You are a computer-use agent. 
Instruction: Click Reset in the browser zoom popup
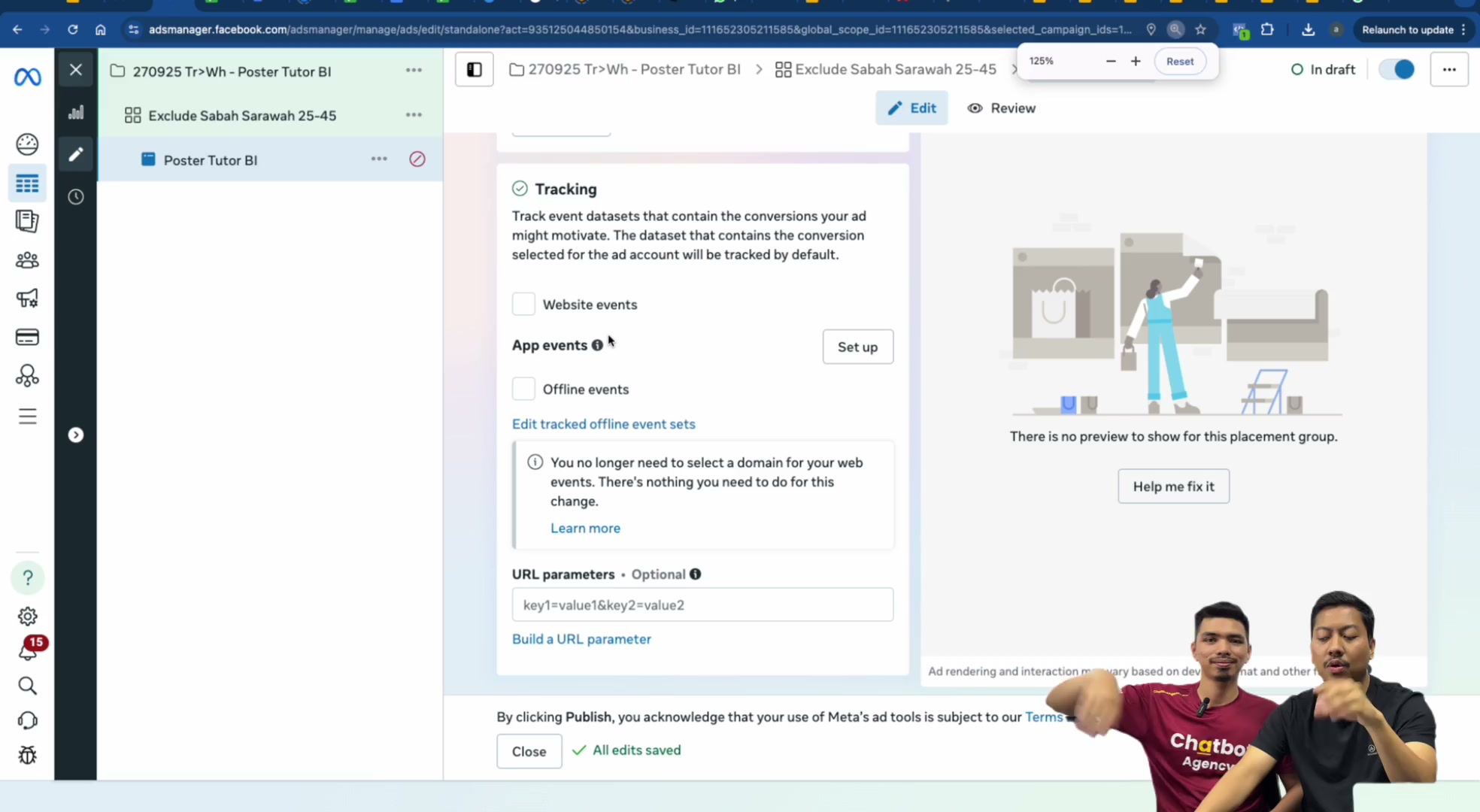pos(1179,62)
